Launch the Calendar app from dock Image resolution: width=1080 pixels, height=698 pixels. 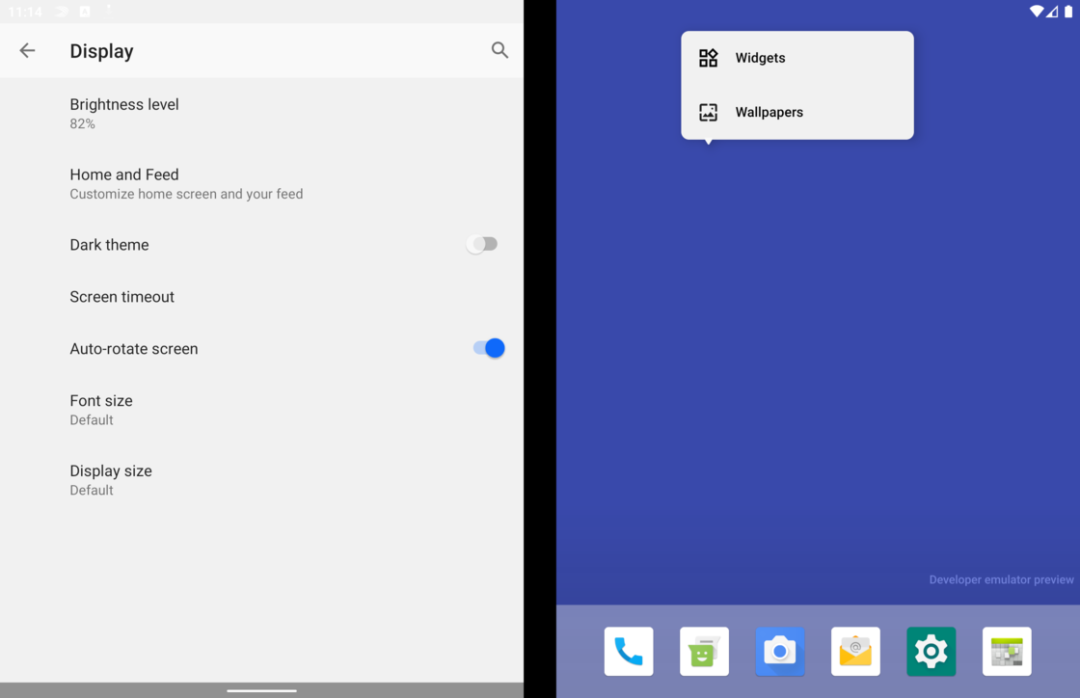pyautogui.click(x=1007, y=651)
